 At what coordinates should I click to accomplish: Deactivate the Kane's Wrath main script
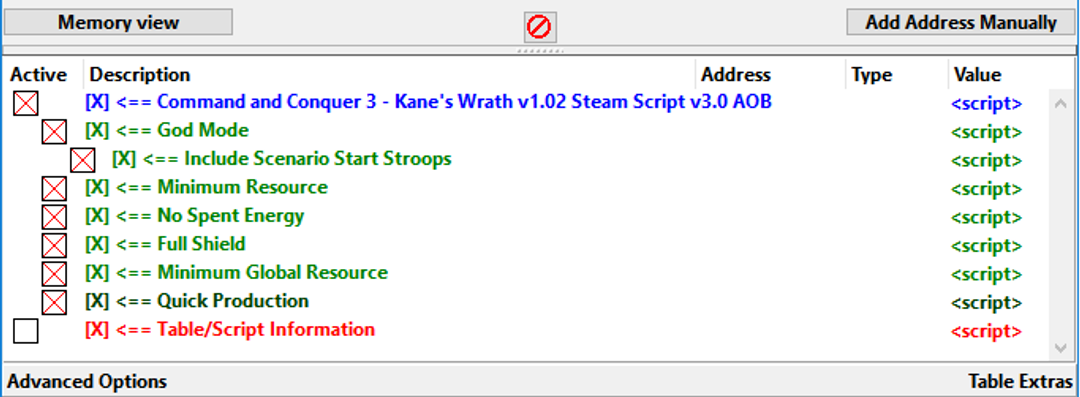point(25,103)
